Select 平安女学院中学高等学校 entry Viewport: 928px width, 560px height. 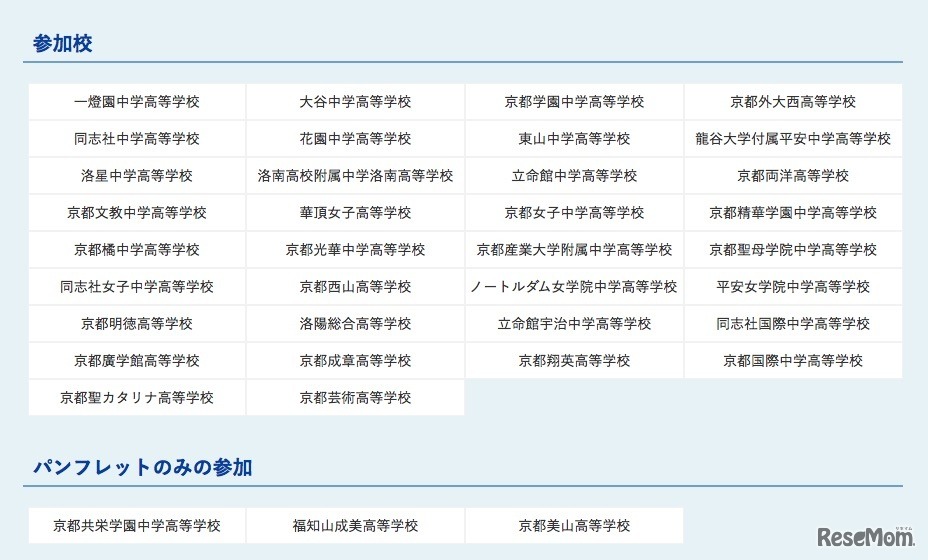click(x=793, y=287)
